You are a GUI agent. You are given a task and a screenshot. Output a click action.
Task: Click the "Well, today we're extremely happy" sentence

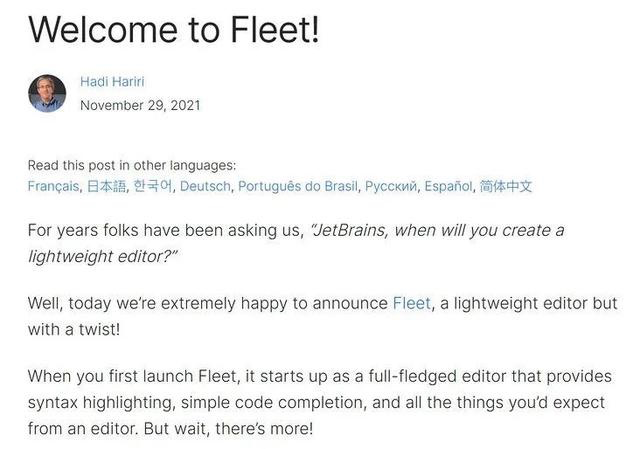(207, 303)
